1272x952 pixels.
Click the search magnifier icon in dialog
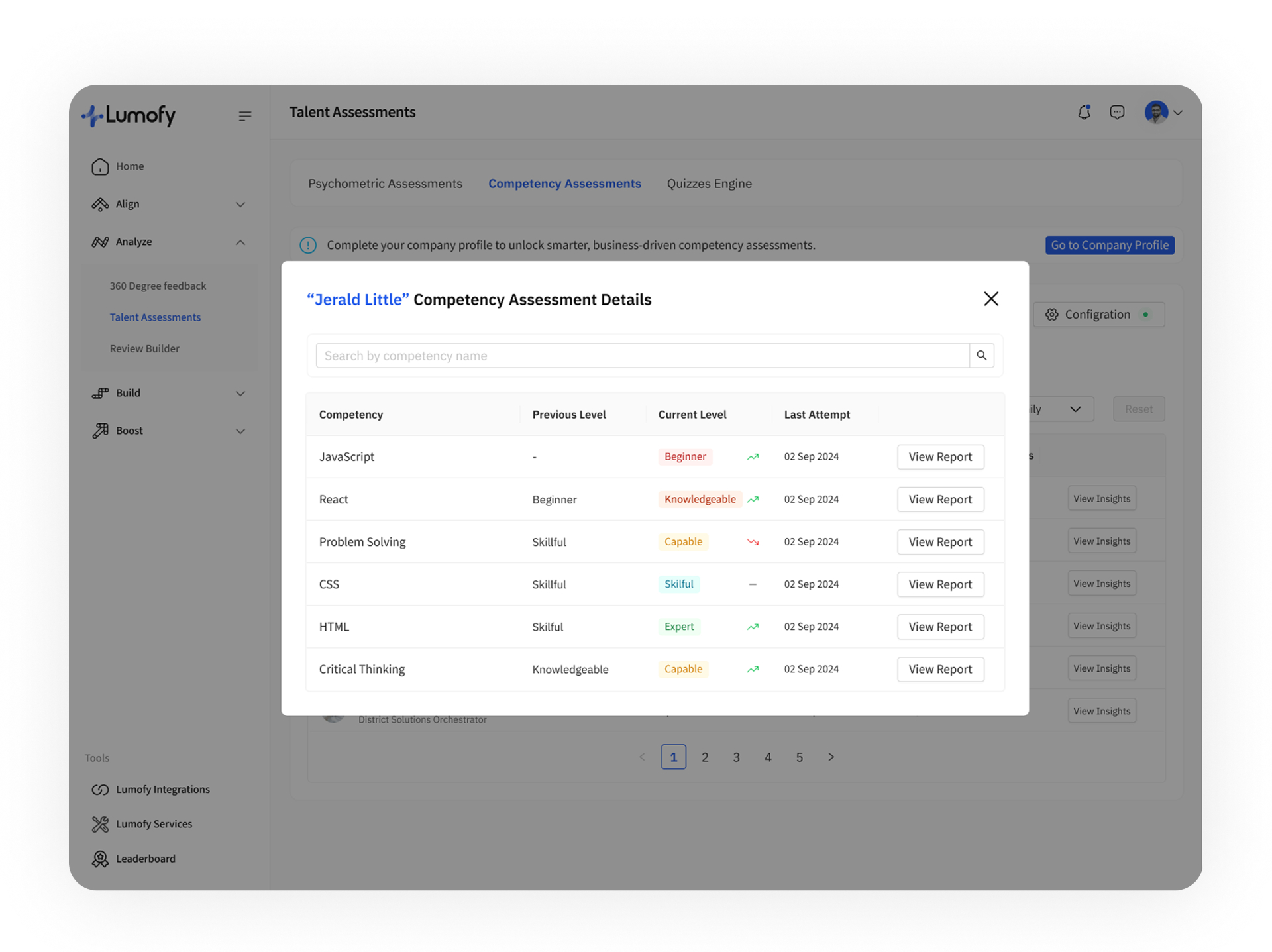[x=981, y=356]
